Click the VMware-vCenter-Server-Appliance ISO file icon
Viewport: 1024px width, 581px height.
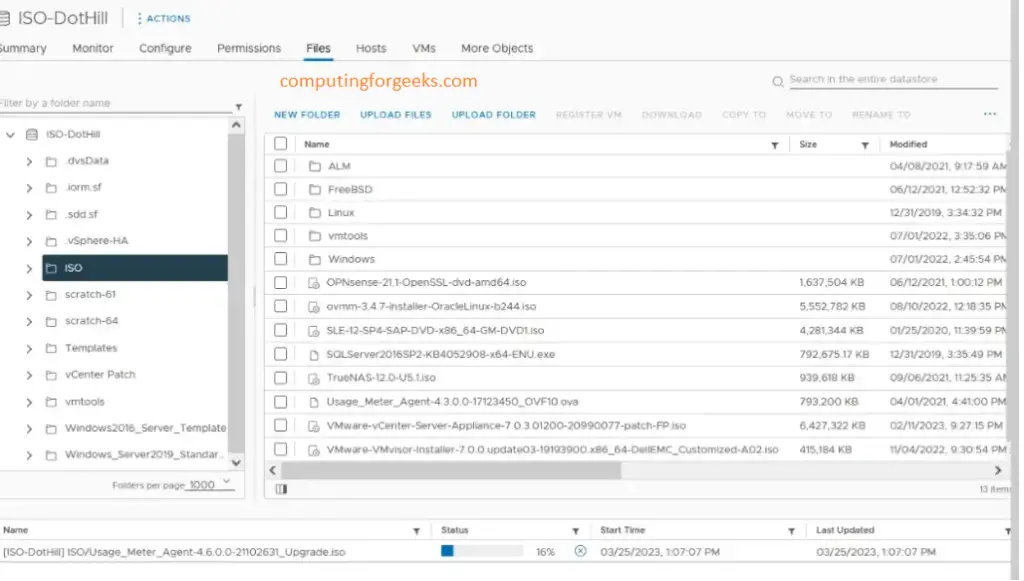313,426
